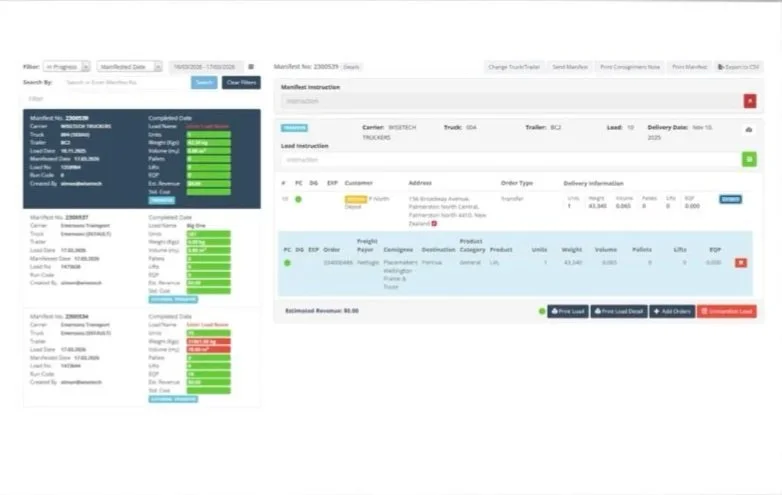Click the Destination column header
The height and width of the screenshot is (495, 782).
pyautogui.click(x=438, y=249)
